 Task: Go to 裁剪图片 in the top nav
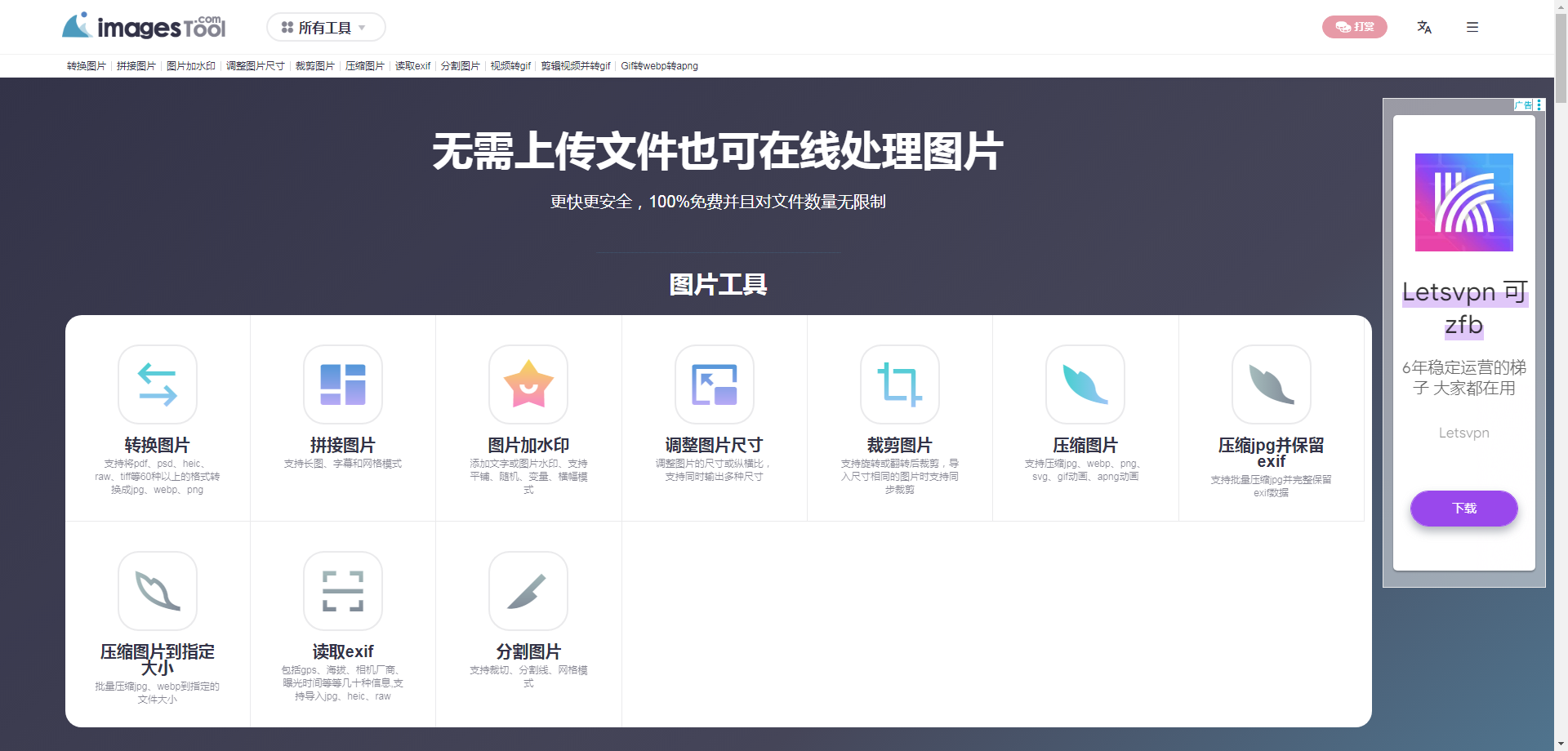pos(315,66)
